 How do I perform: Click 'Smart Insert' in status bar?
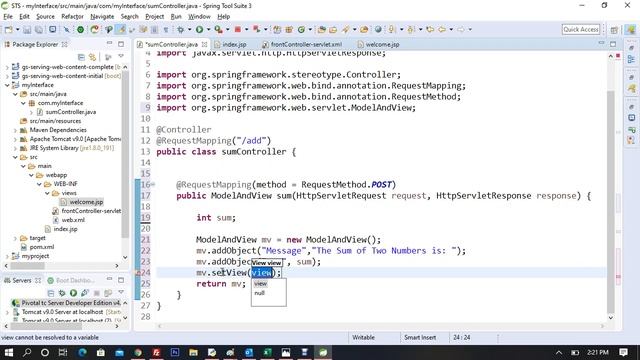(420, 338)
